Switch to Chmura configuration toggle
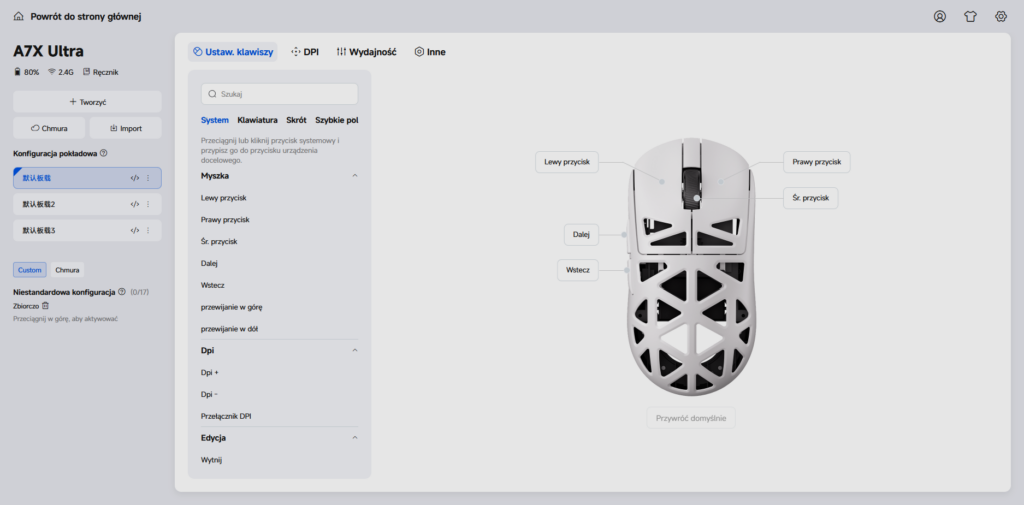The image size is (1024, 505). click(x=67, y=270)
